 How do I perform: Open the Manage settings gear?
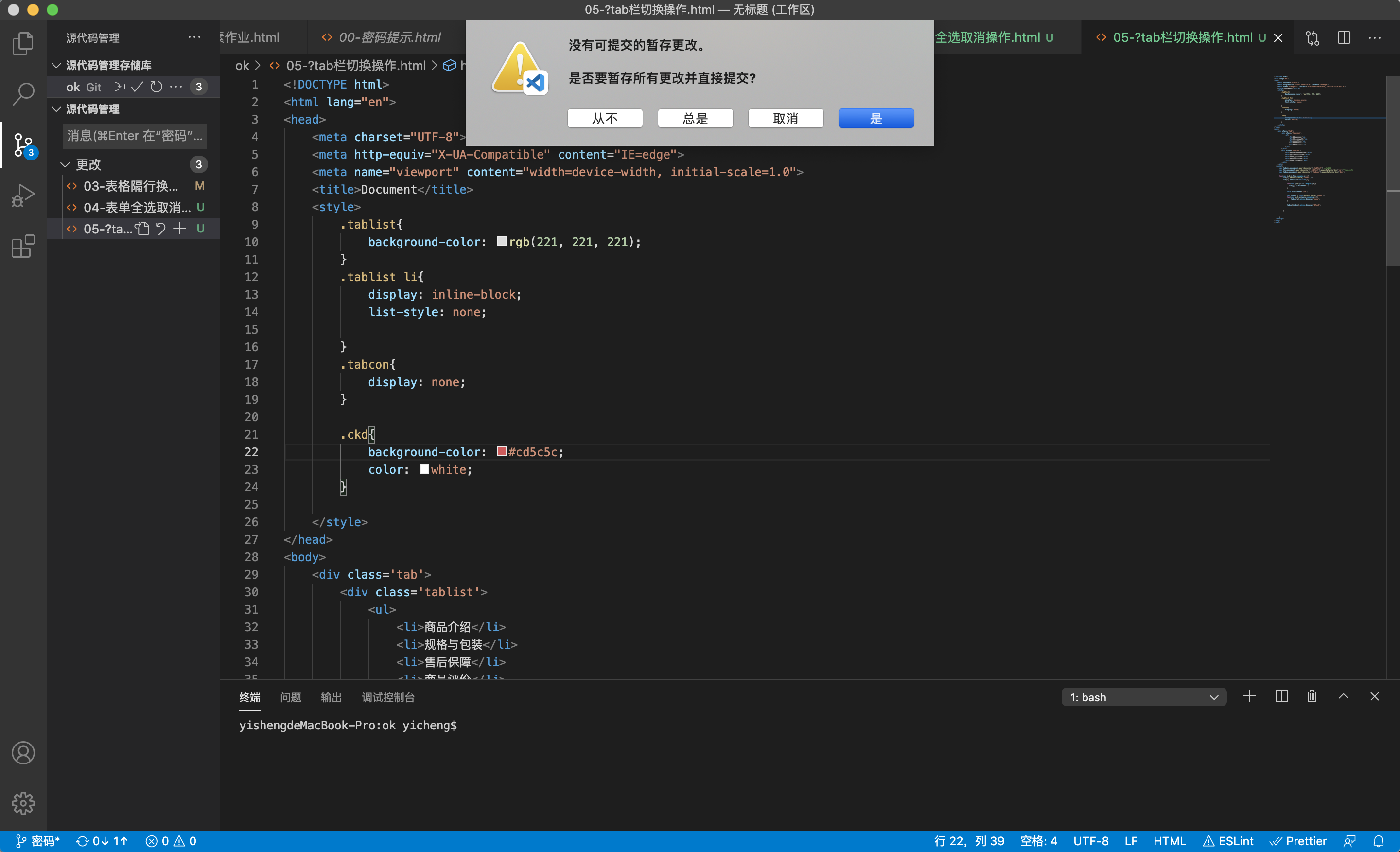[x=23, y=803]
